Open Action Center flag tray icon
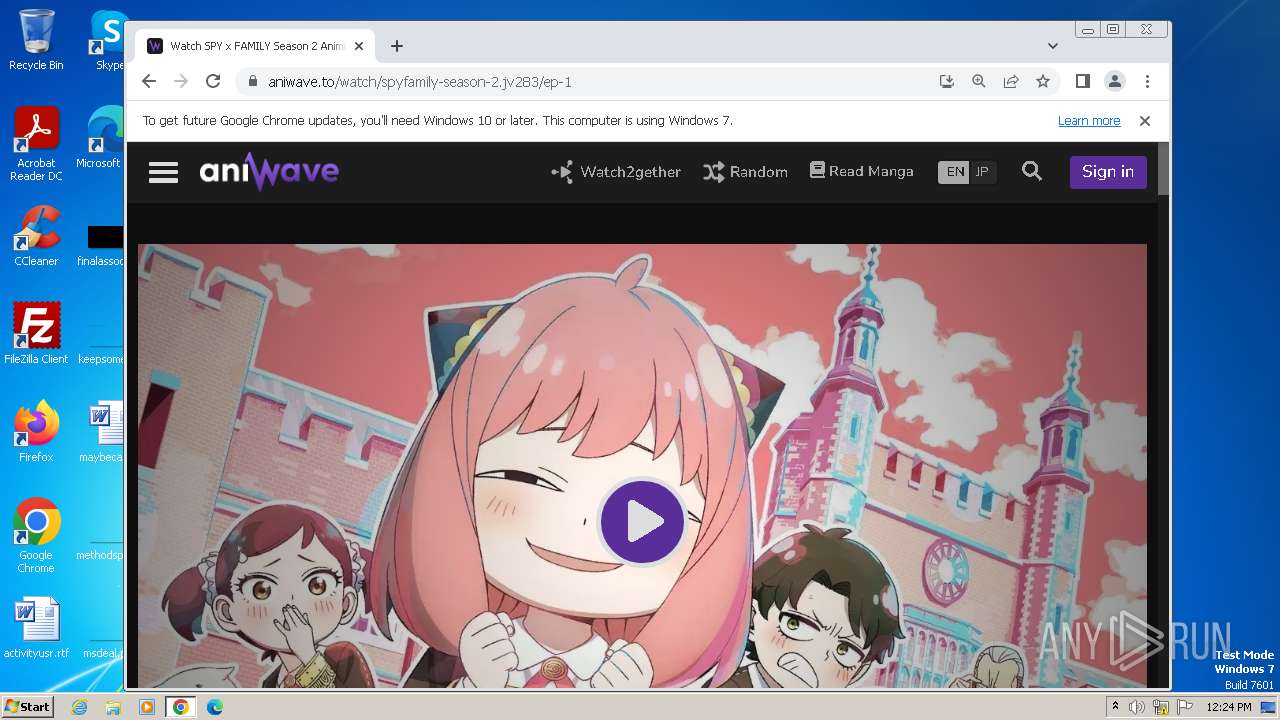Viewport: 1280px width, 720px height. [x=1185, y=707]
